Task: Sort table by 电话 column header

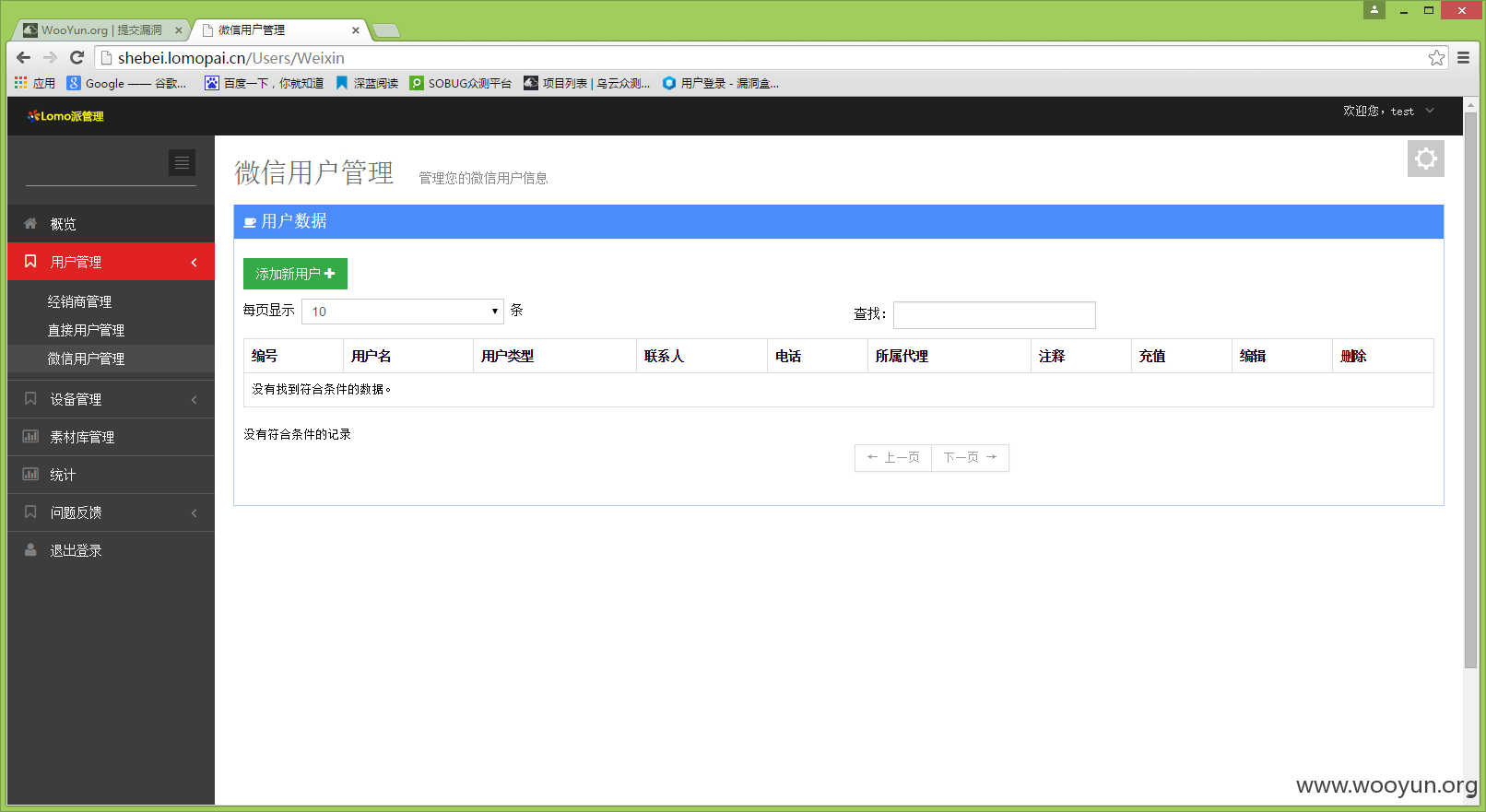Action: [x=817, y=356]
